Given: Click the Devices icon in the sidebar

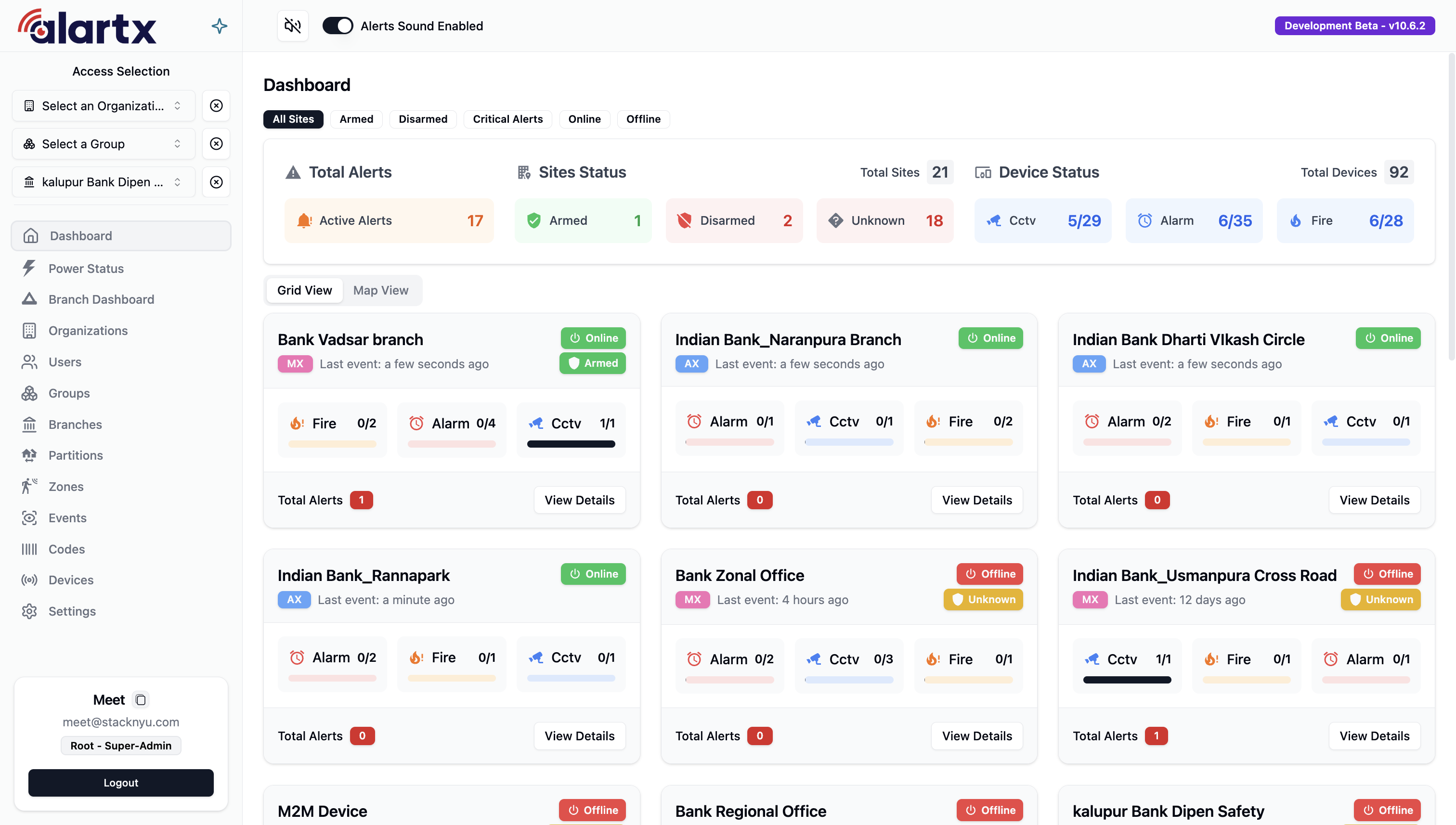Looking at the screenshot, I should (x=29, y=580).
